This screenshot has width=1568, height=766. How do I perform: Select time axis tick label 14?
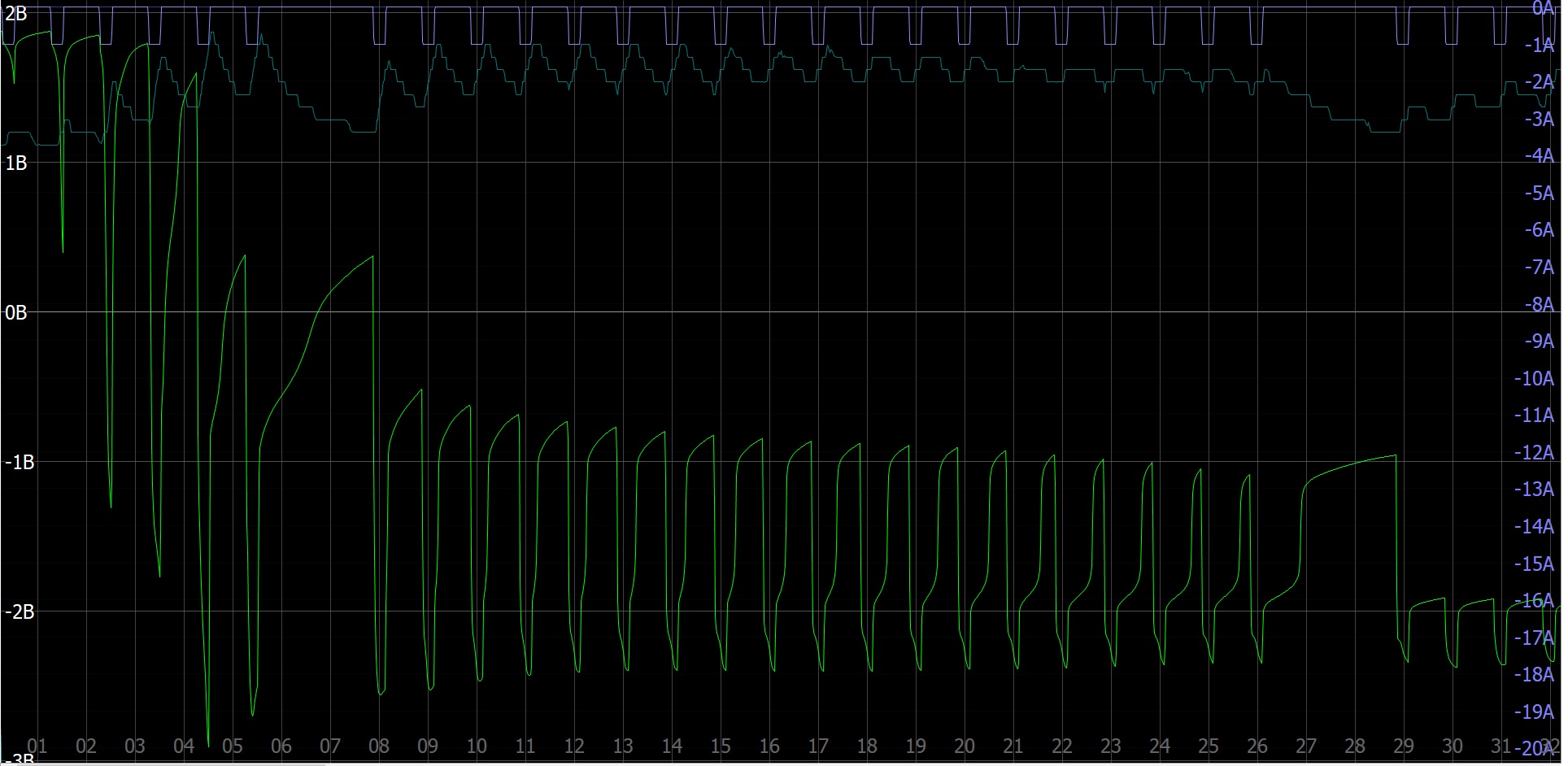(x=672, y=746)
